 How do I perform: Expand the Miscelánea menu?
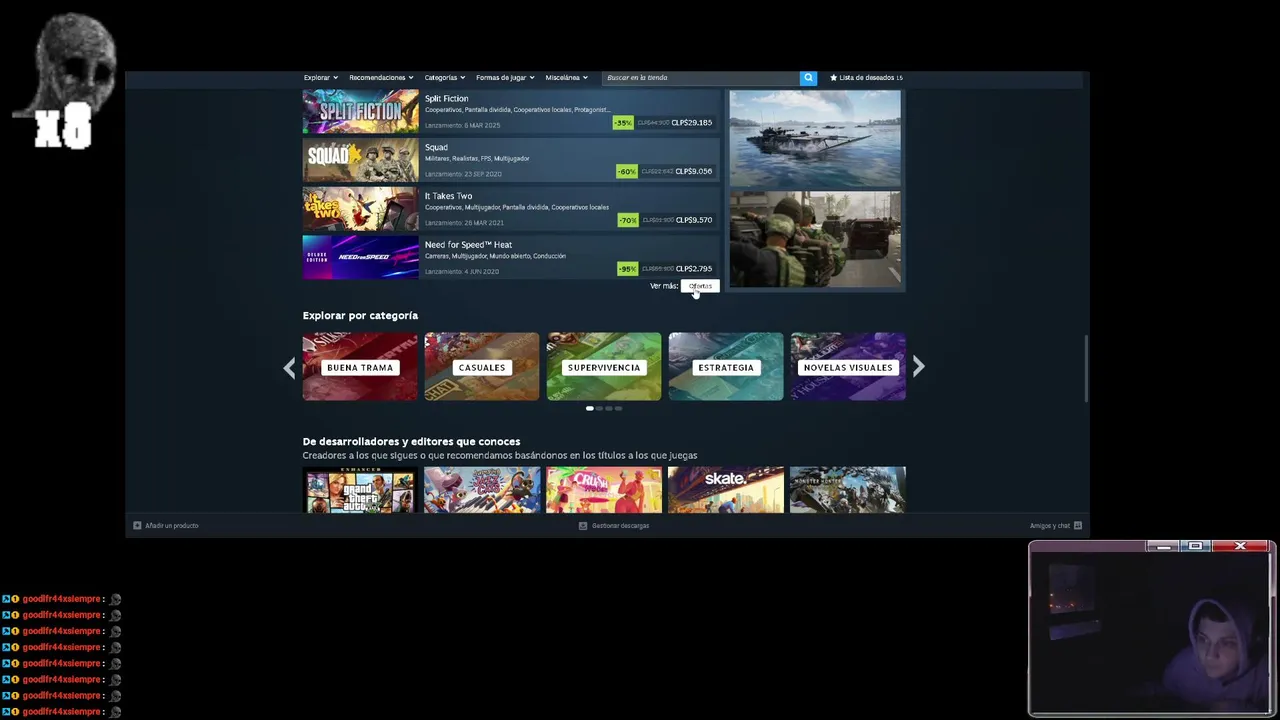point(567,77)
